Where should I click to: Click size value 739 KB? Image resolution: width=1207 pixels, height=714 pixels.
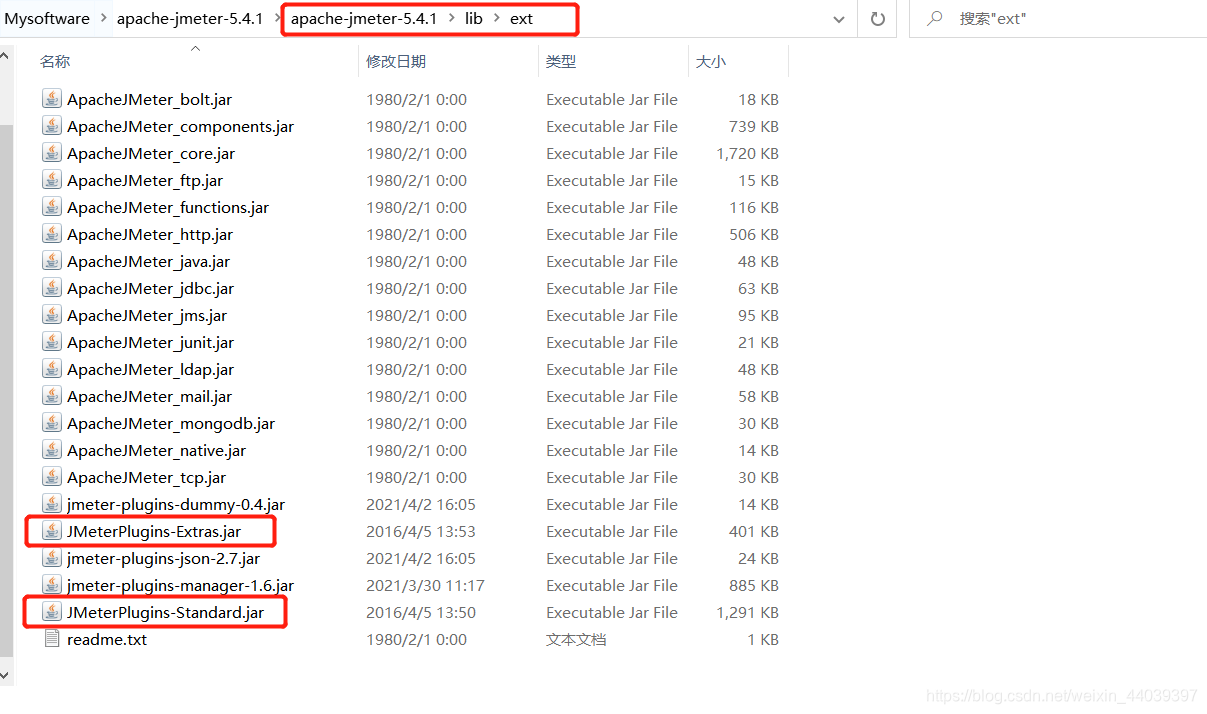click(x=754, y=126)
